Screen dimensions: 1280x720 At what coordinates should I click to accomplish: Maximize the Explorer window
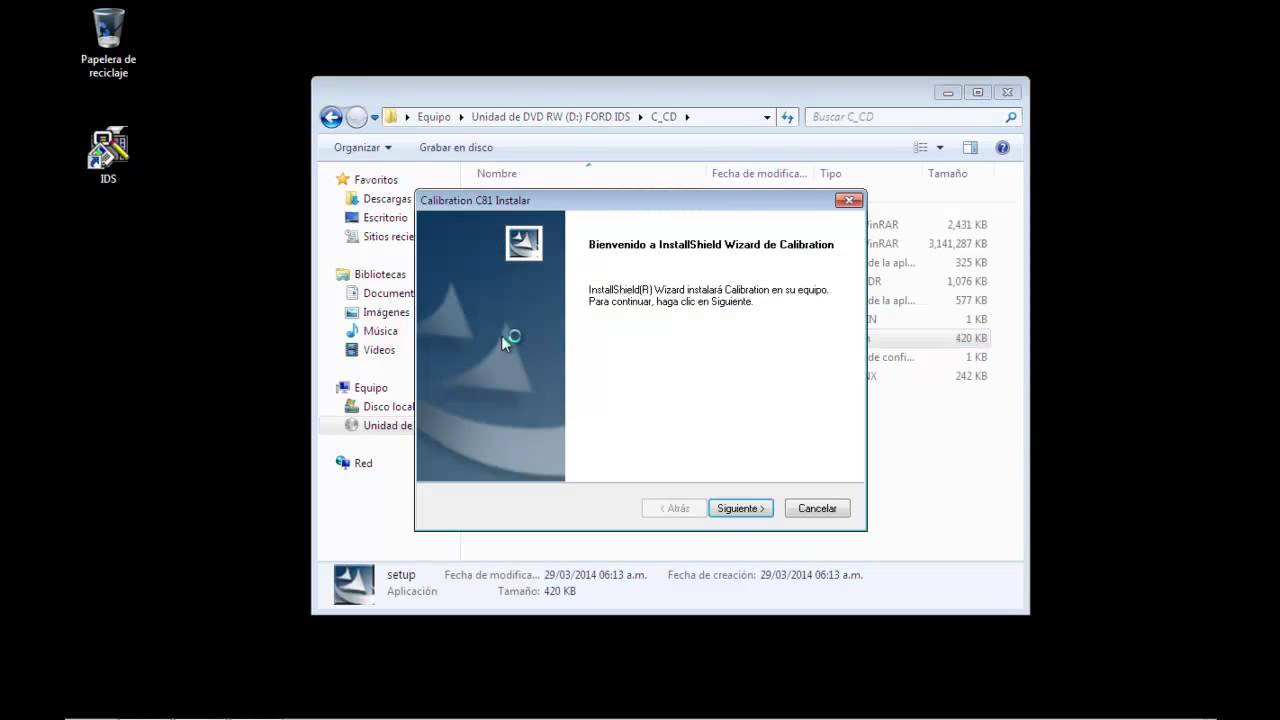(978, 92)
